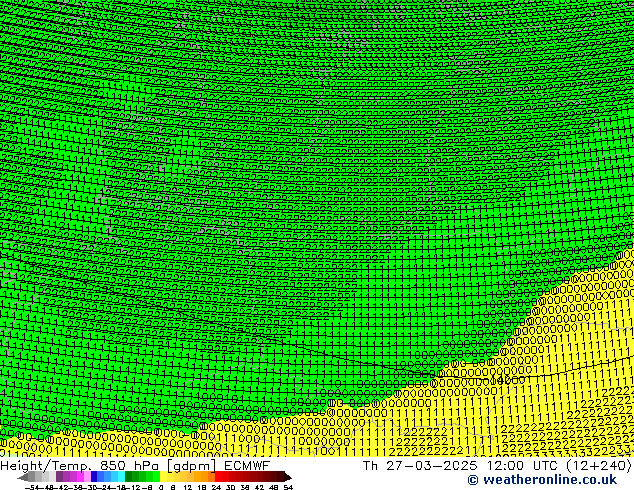Click the dark right arrow end of the color scale
The height and width of the screenshot is (490, 634).
click(288, 477)
